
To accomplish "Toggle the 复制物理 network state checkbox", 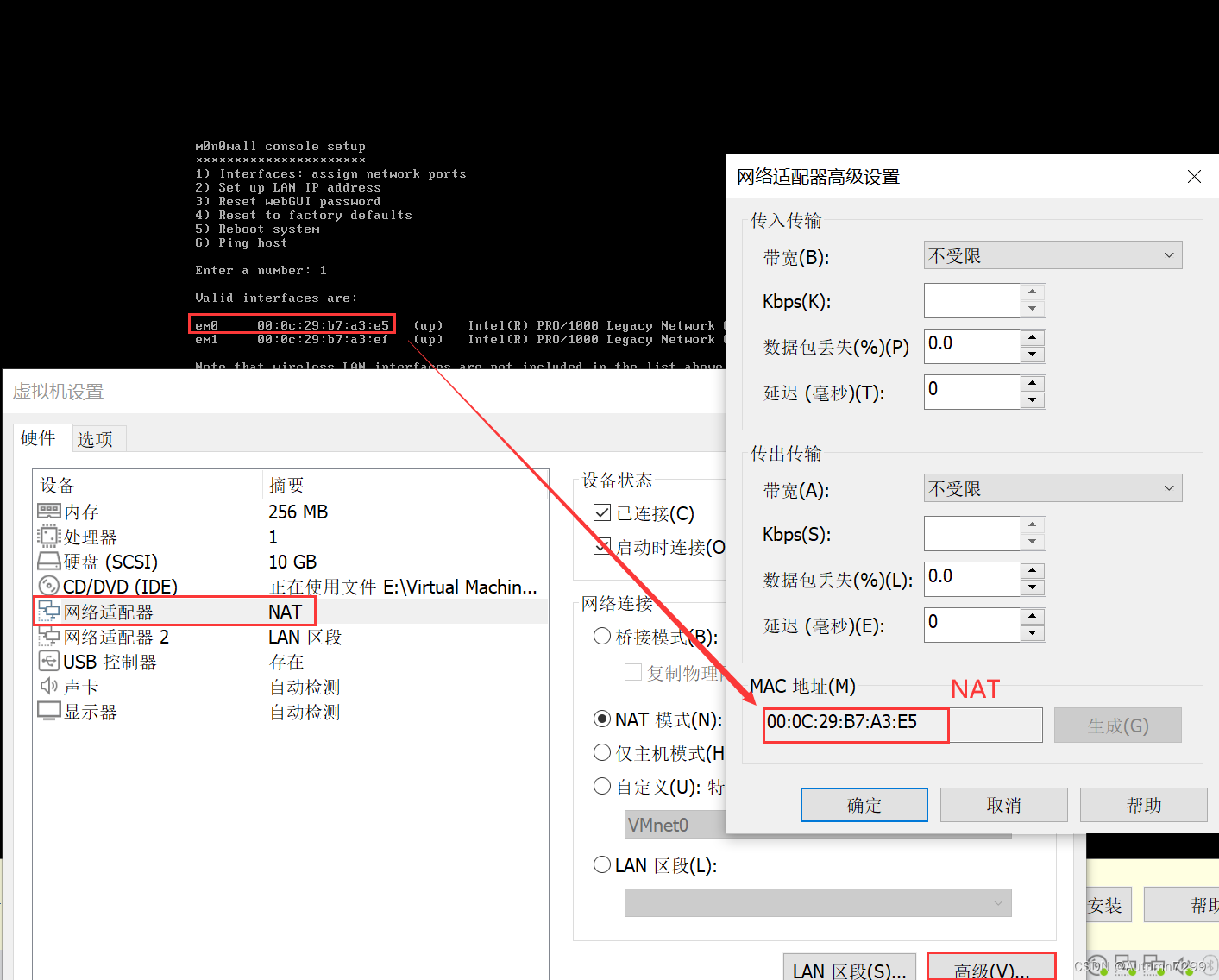I will point(633,672).
